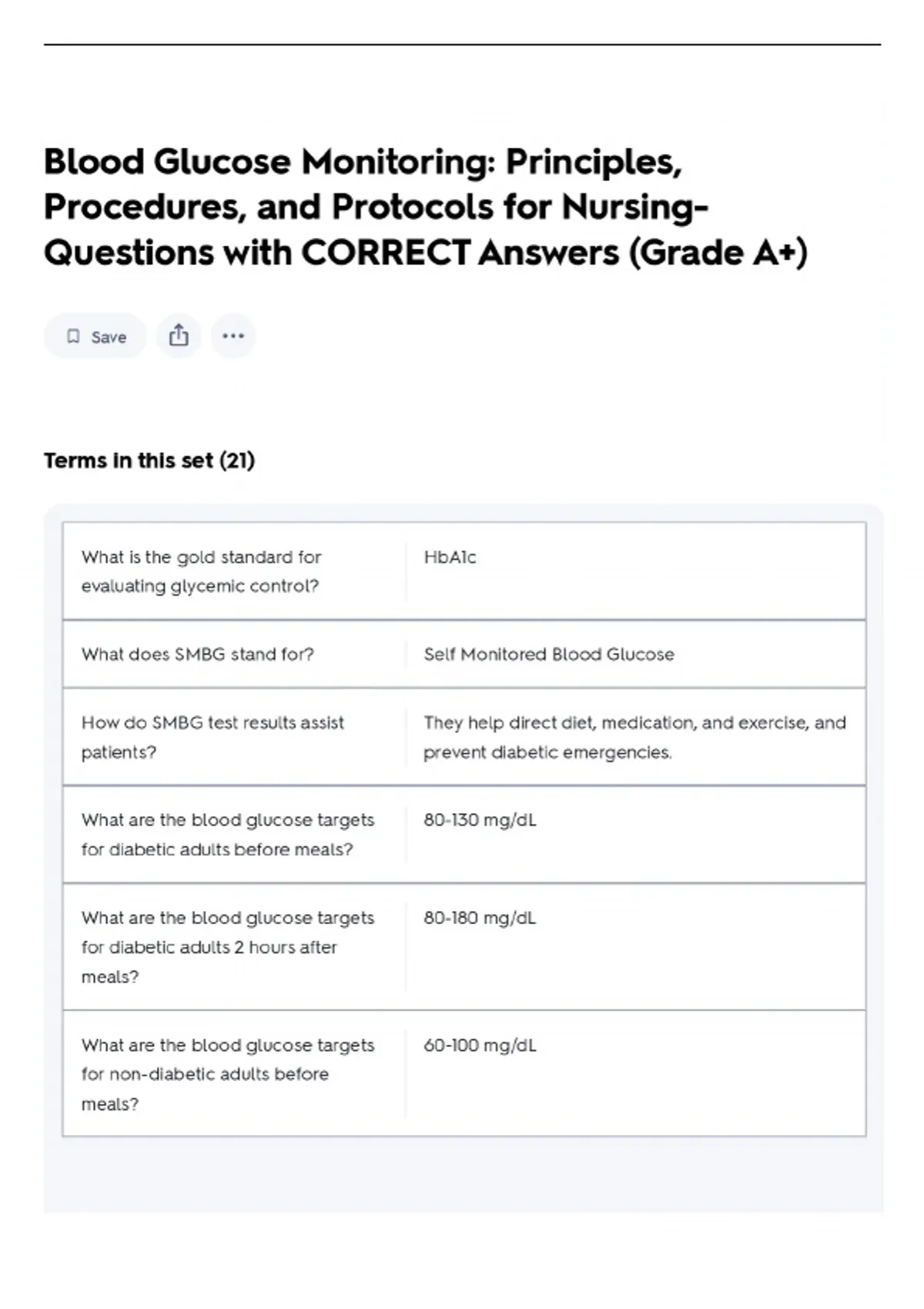Click the 'prevent diabetic emergencies' line

547,752
